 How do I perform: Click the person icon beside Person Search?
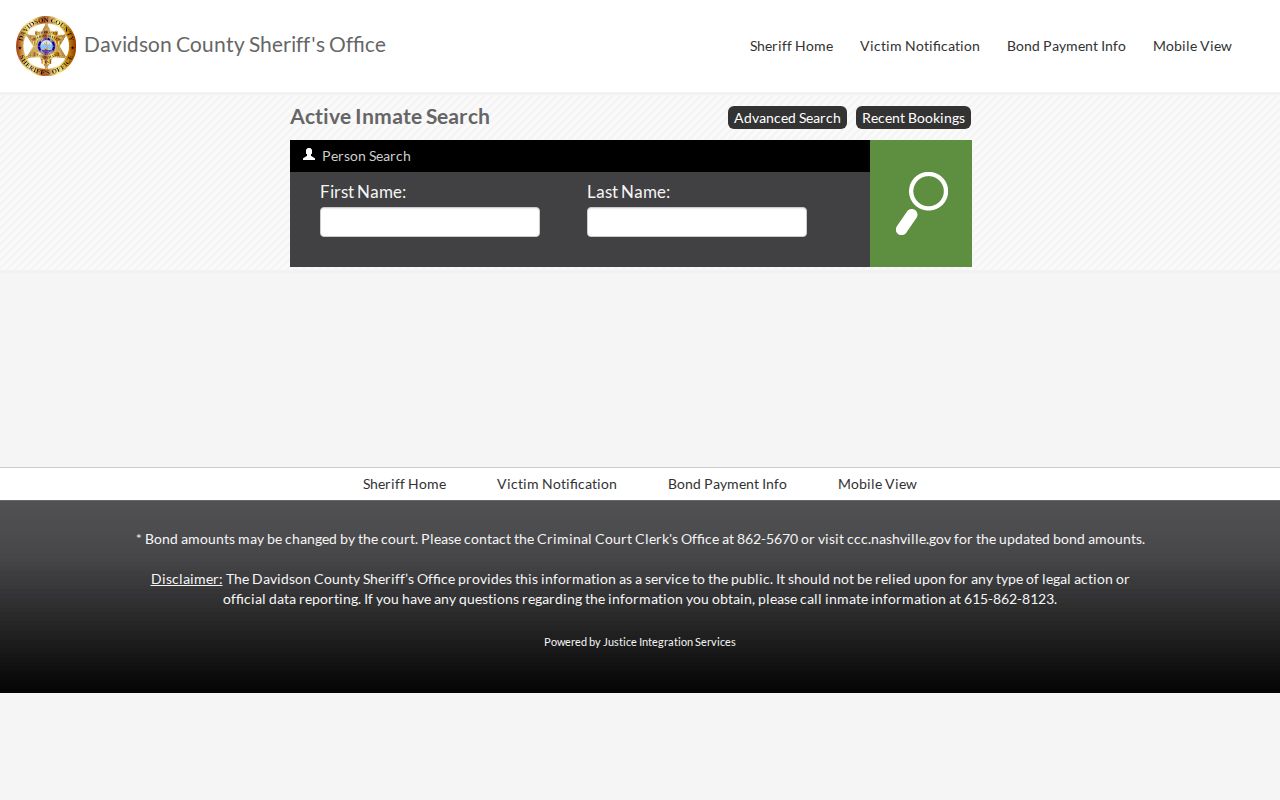[309, 155]
